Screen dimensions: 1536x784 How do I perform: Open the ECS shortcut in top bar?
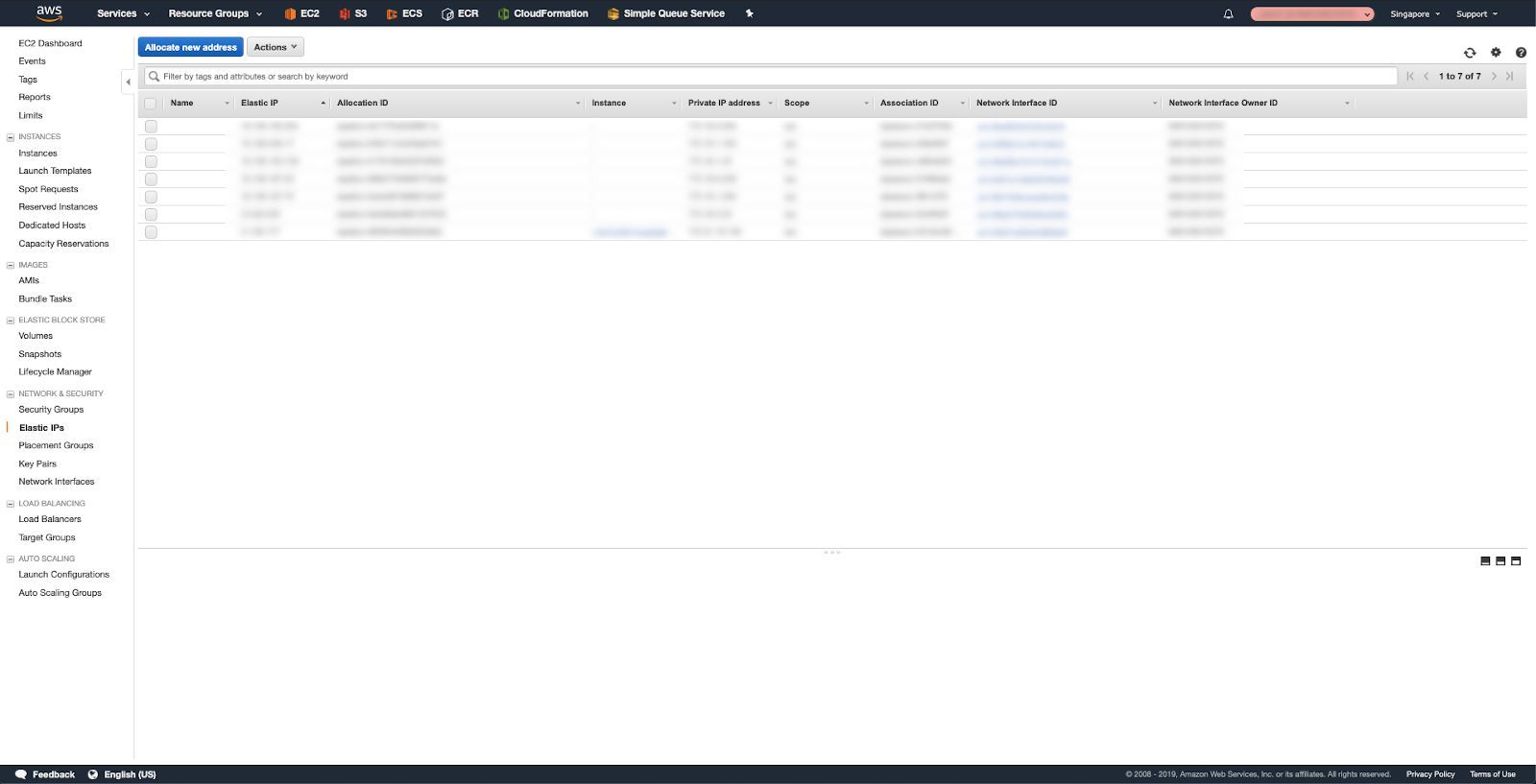pyautogui.click(x=404, y=13)
